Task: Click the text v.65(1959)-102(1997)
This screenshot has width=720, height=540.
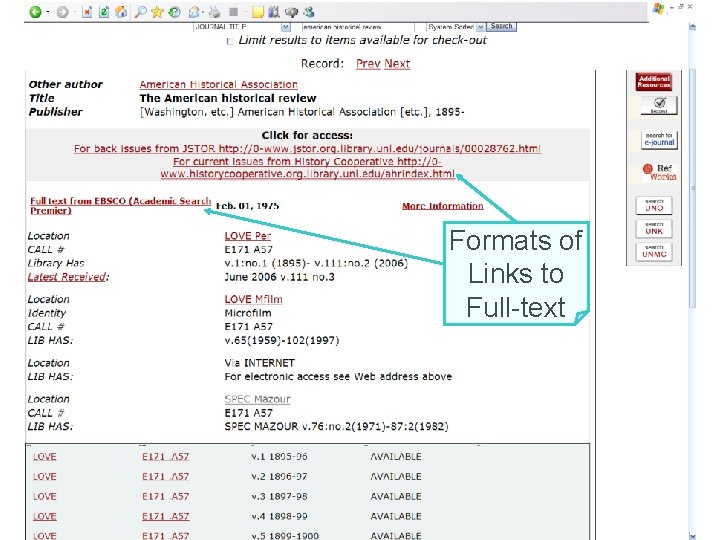Action: (x=281, y=340)
